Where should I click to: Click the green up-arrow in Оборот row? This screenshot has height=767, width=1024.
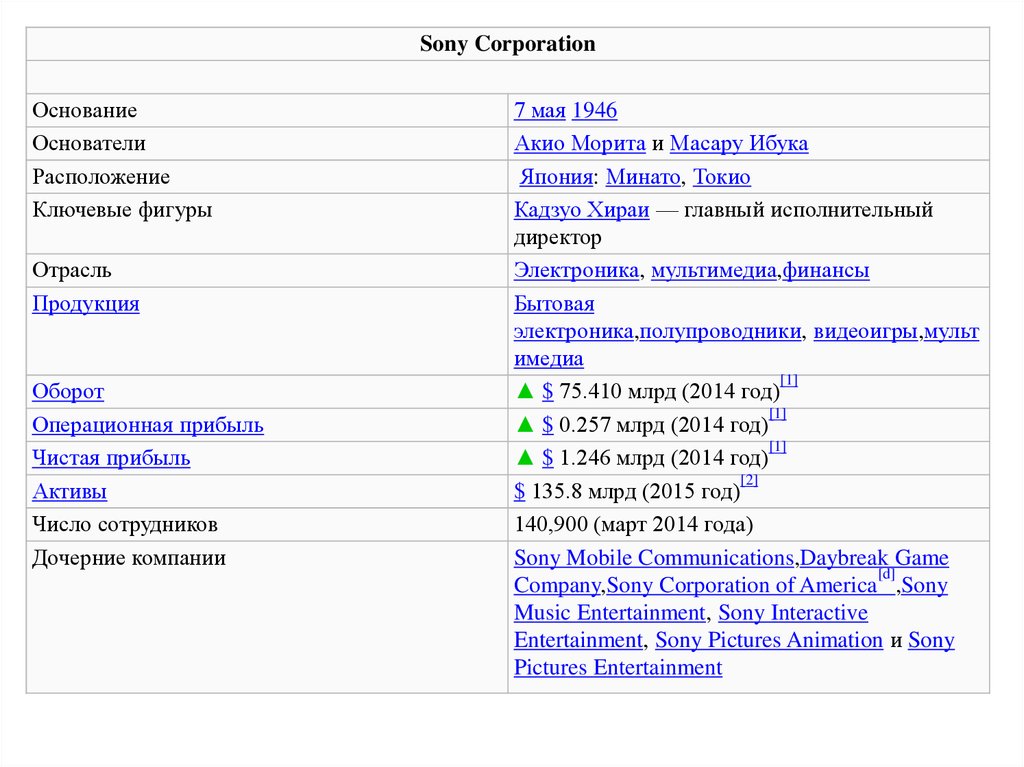point(524,392)
